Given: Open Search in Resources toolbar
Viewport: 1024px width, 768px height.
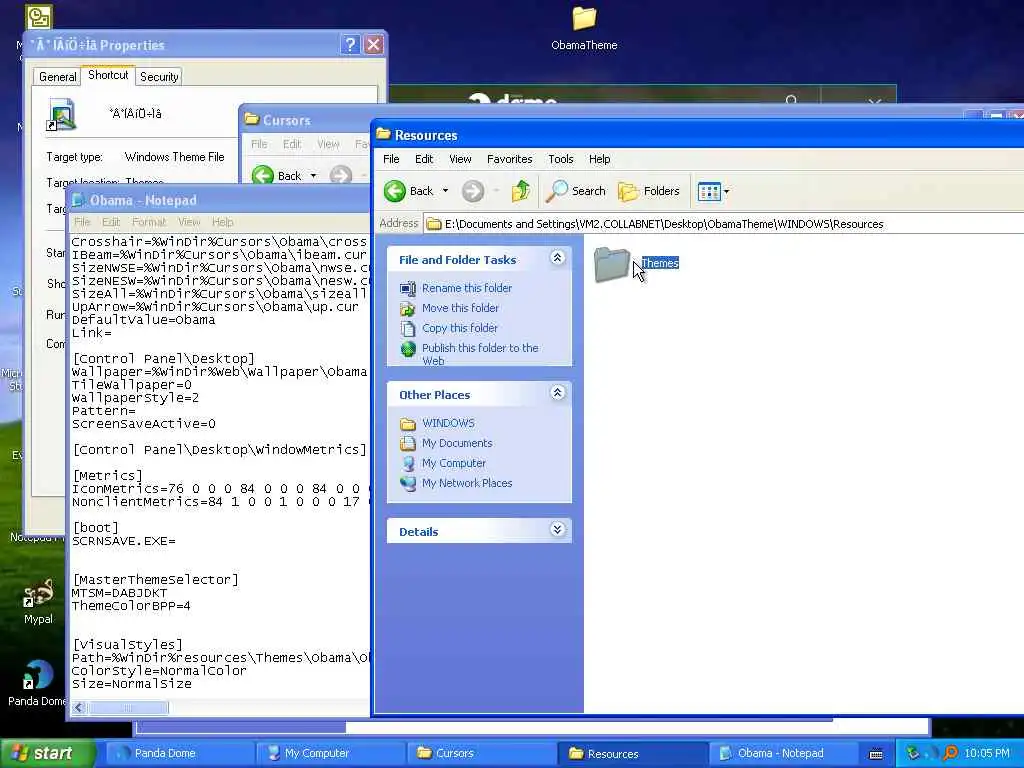Looking at the screenshot, I should pos(576,191).
